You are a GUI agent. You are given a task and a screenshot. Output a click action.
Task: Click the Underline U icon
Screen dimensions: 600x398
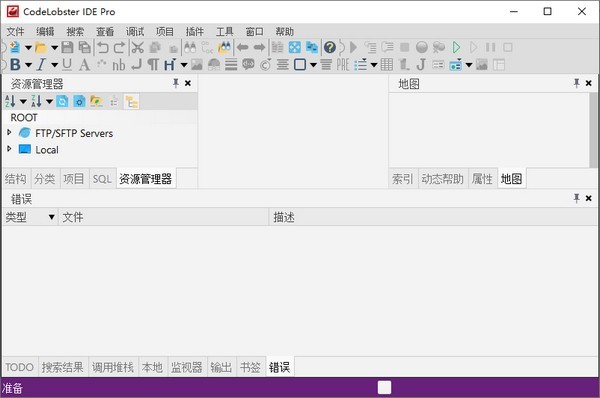pos(67,65)
